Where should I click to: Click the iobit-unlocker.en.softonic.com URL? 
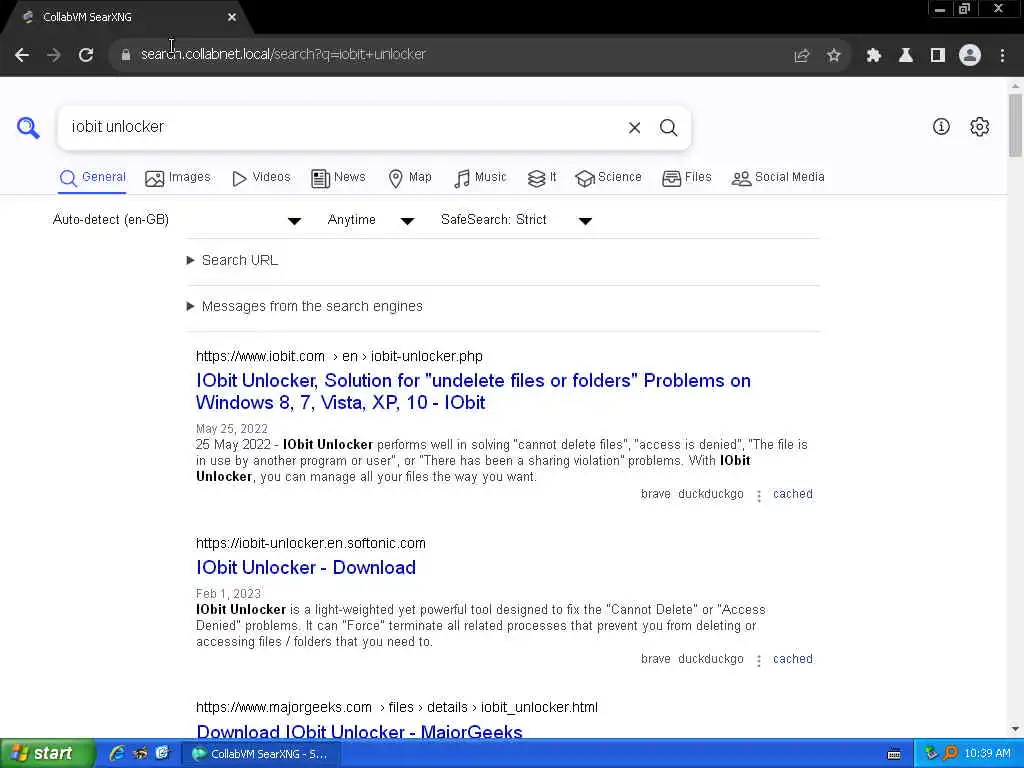coord(311,543)
